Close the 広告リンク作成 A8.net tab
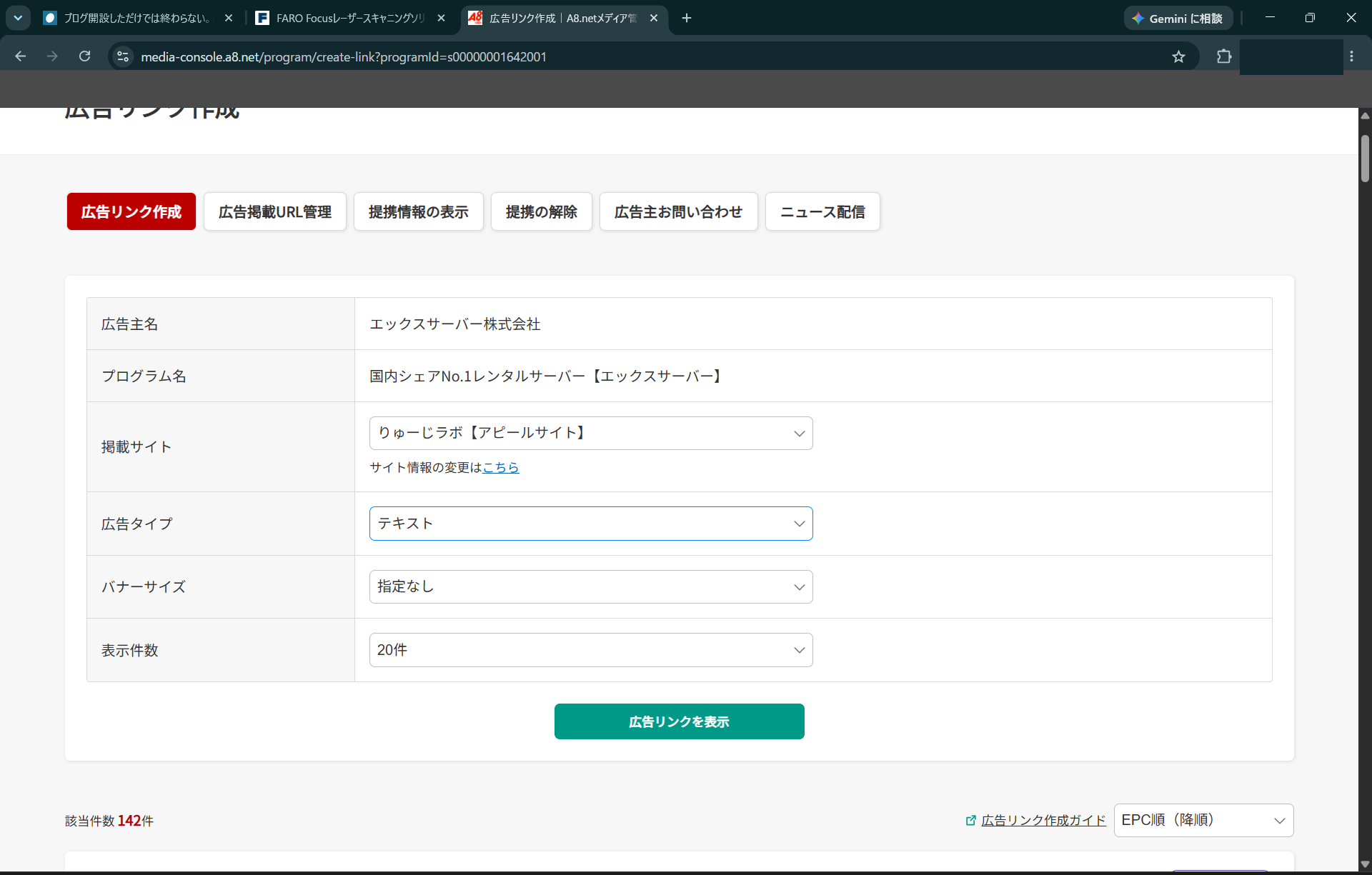This screenshot has width=1372, height=875. click(654, 18)
